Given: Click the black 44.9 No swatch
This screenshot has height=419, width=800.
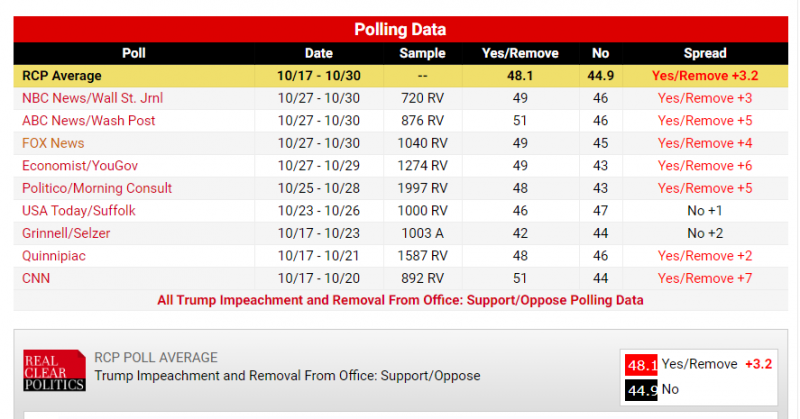Looking at the screenshot, I should [x=641, y=390].
